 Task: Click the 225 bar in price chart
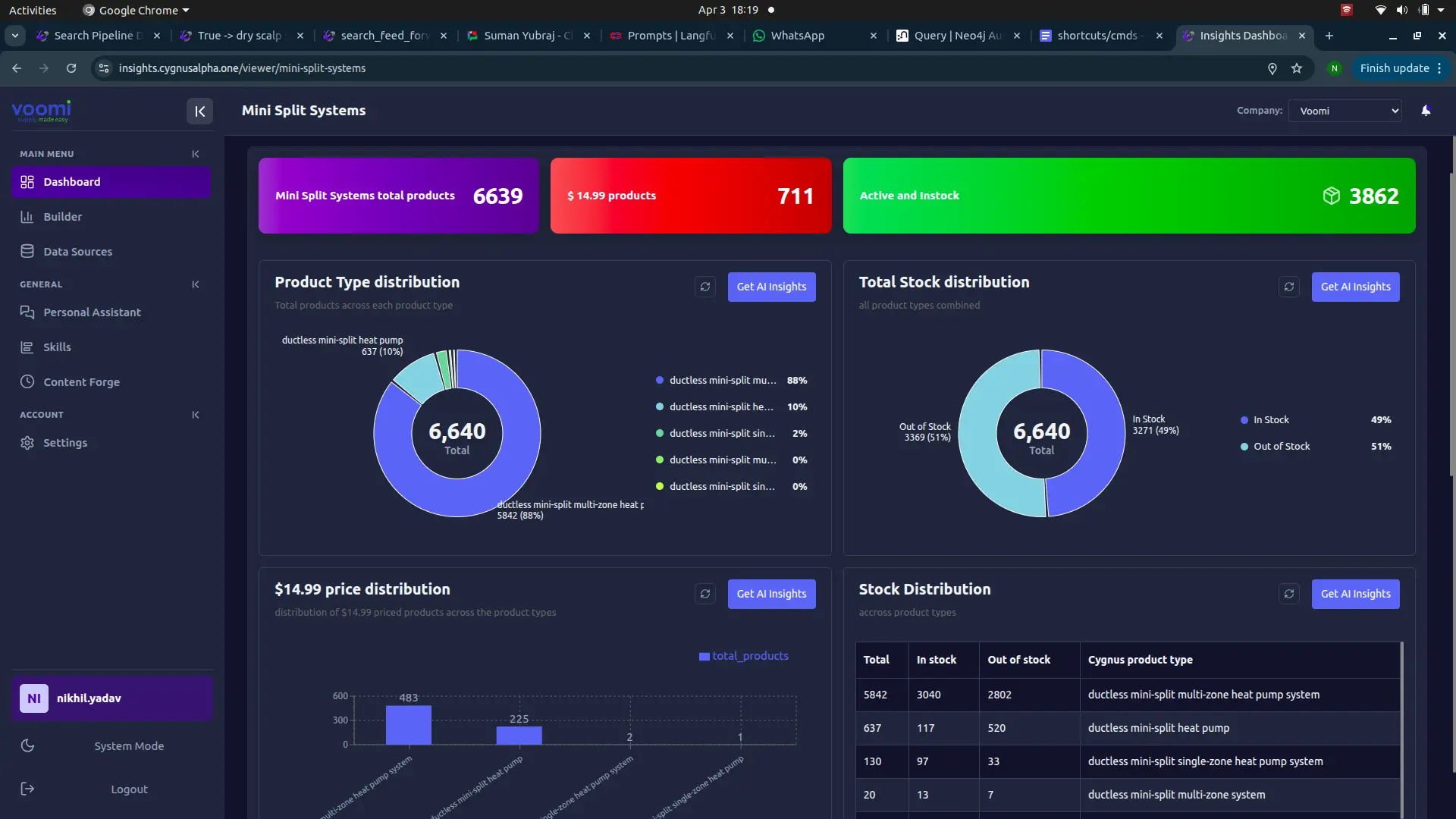pos(519,736)
